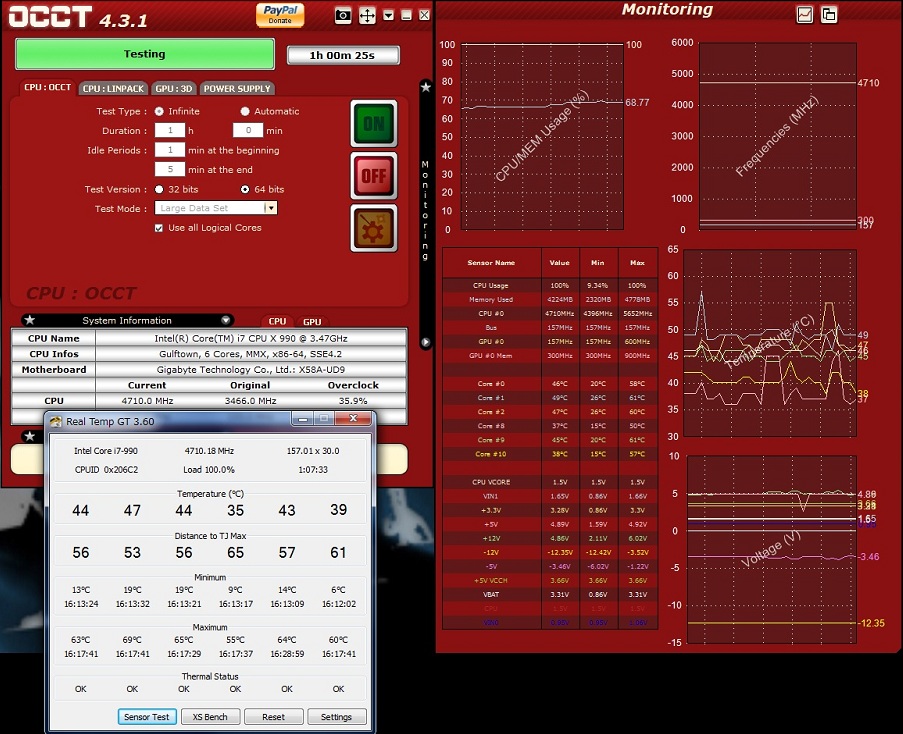Viewport: 903px width, 734px height.
Task: Select the Automatic test type radio
Action: pyautogui.click(x=245, y=111)
